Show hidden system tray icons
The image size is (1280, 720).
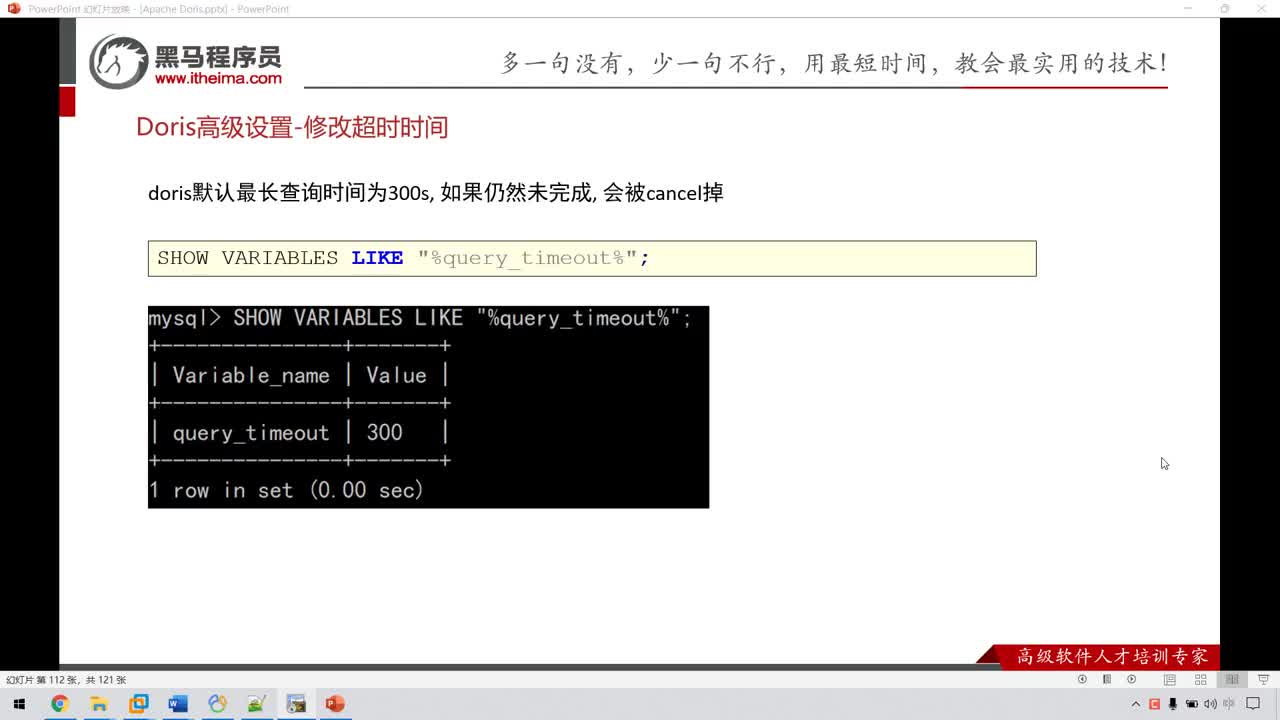pos(1136,704)
